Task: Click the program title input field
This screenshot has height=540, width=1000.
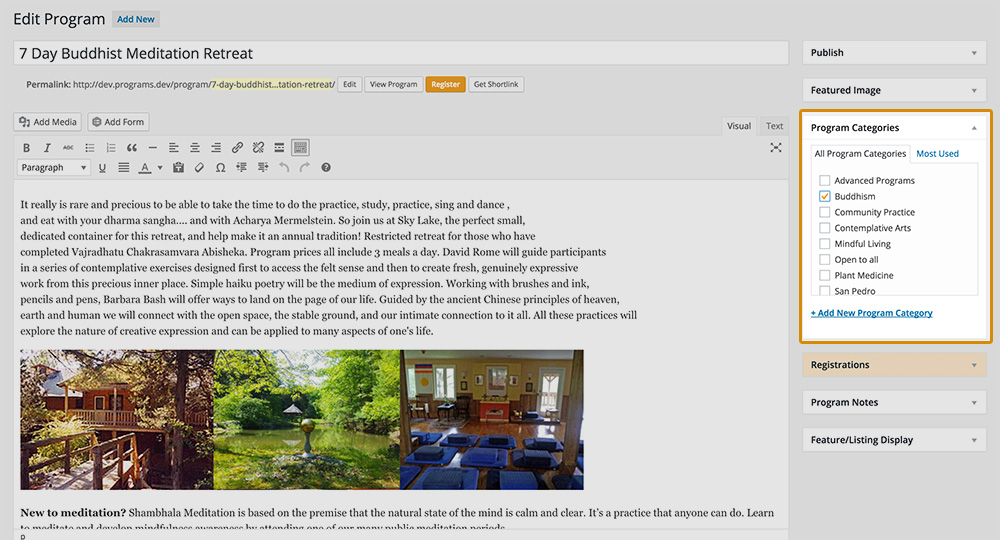Action: [x=401, y=54]
